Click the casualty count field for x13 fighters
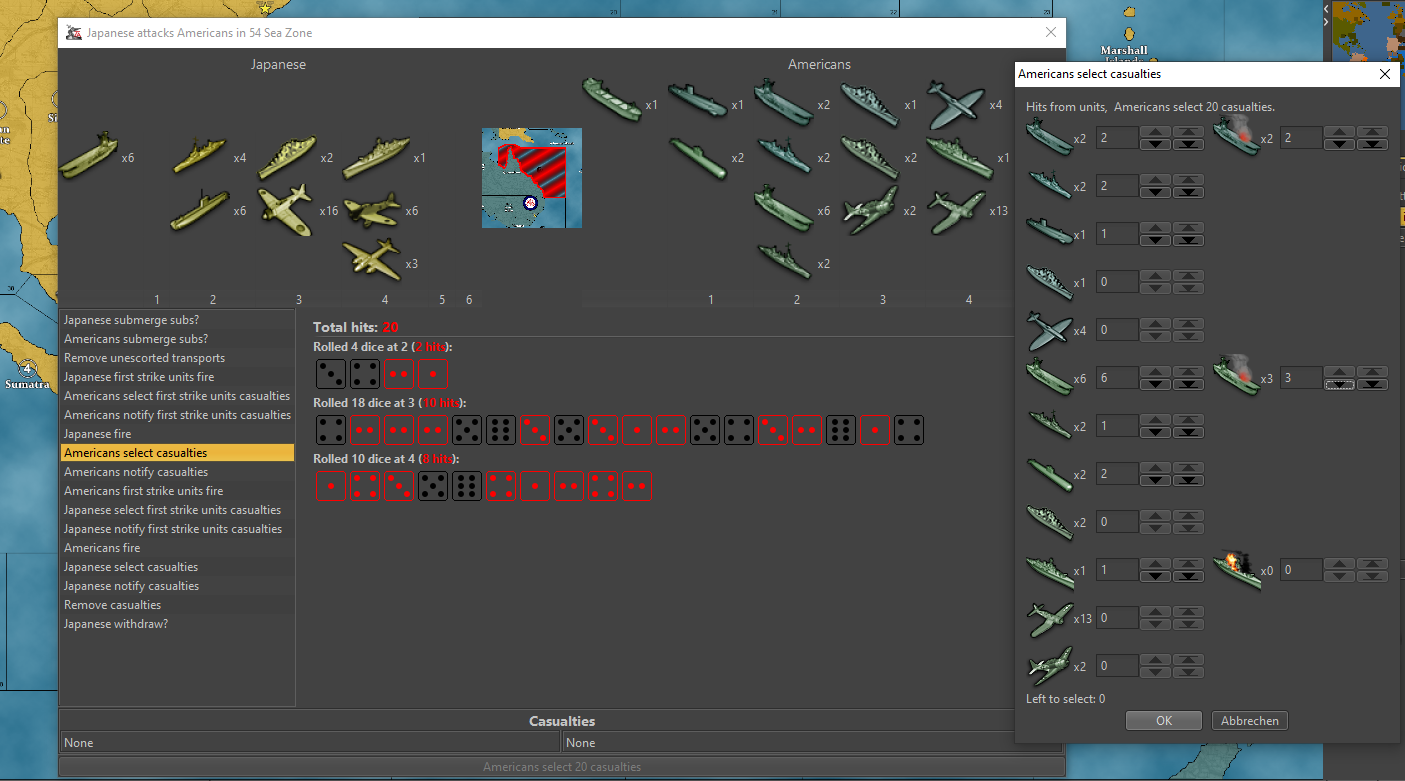Screen dimensions: 1405x781 pos(1117,618)
